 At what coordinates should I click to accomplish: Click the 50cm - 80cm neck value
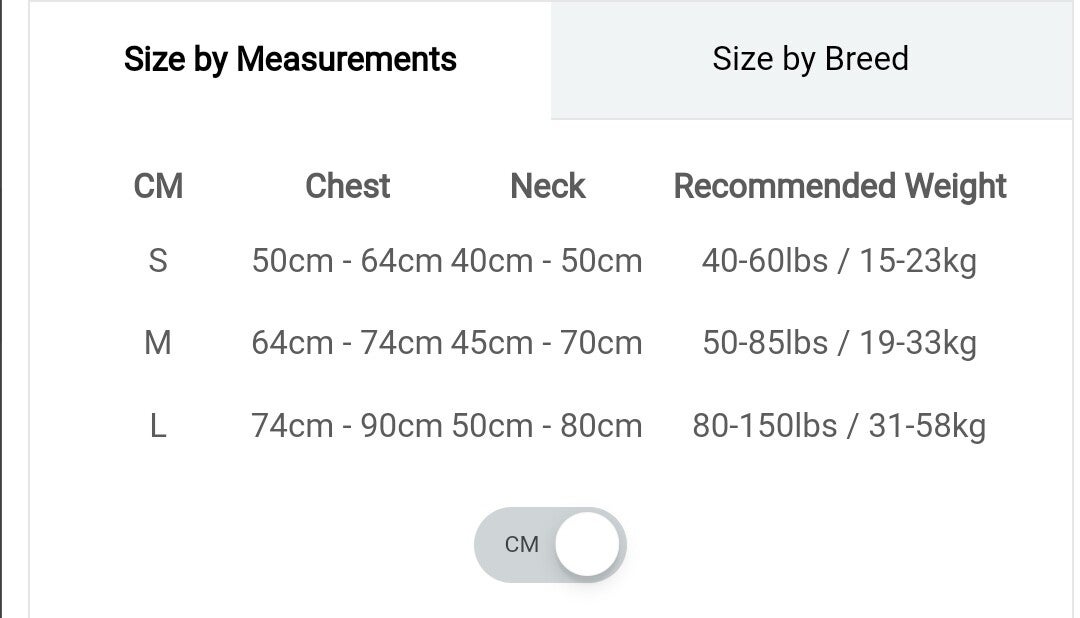pos(547,427)
